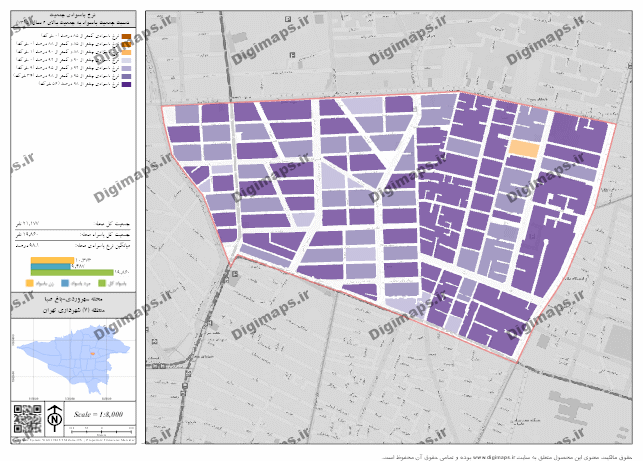Click the district line 'منطقه (۷) شهرداری تهران'
This screenshot has width=643, height=461.
coord(73,310)
